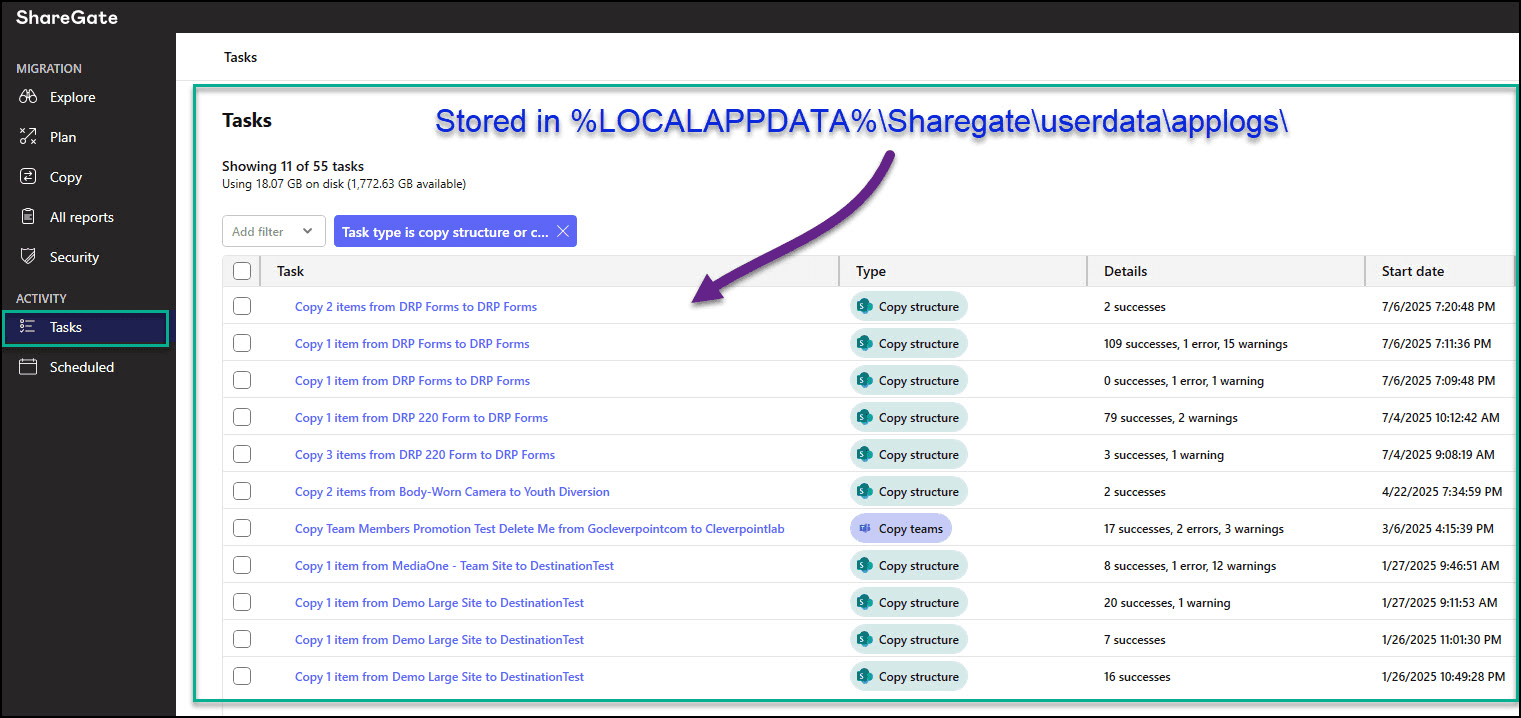The image size is (1521, 718).
Task: Click the Copy Team Members Promotion Test link
Action: pos(540,528)
